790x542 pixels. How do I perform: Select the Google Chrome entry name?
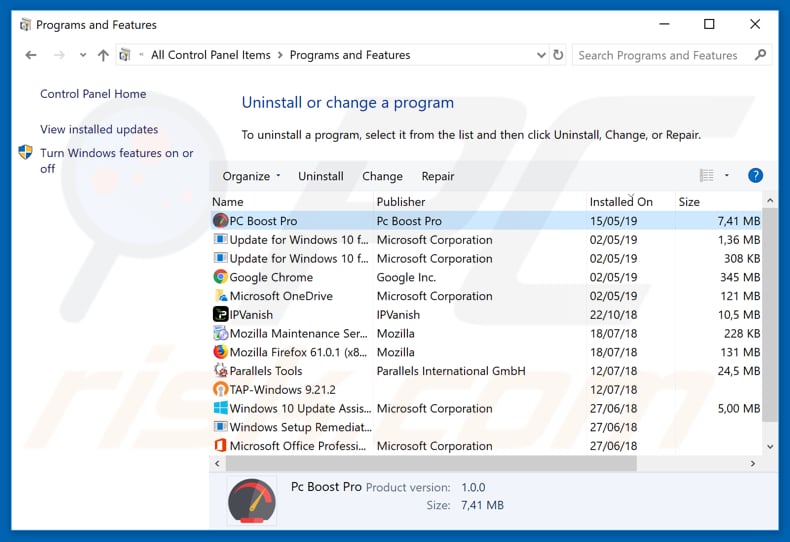pos(271,277)
